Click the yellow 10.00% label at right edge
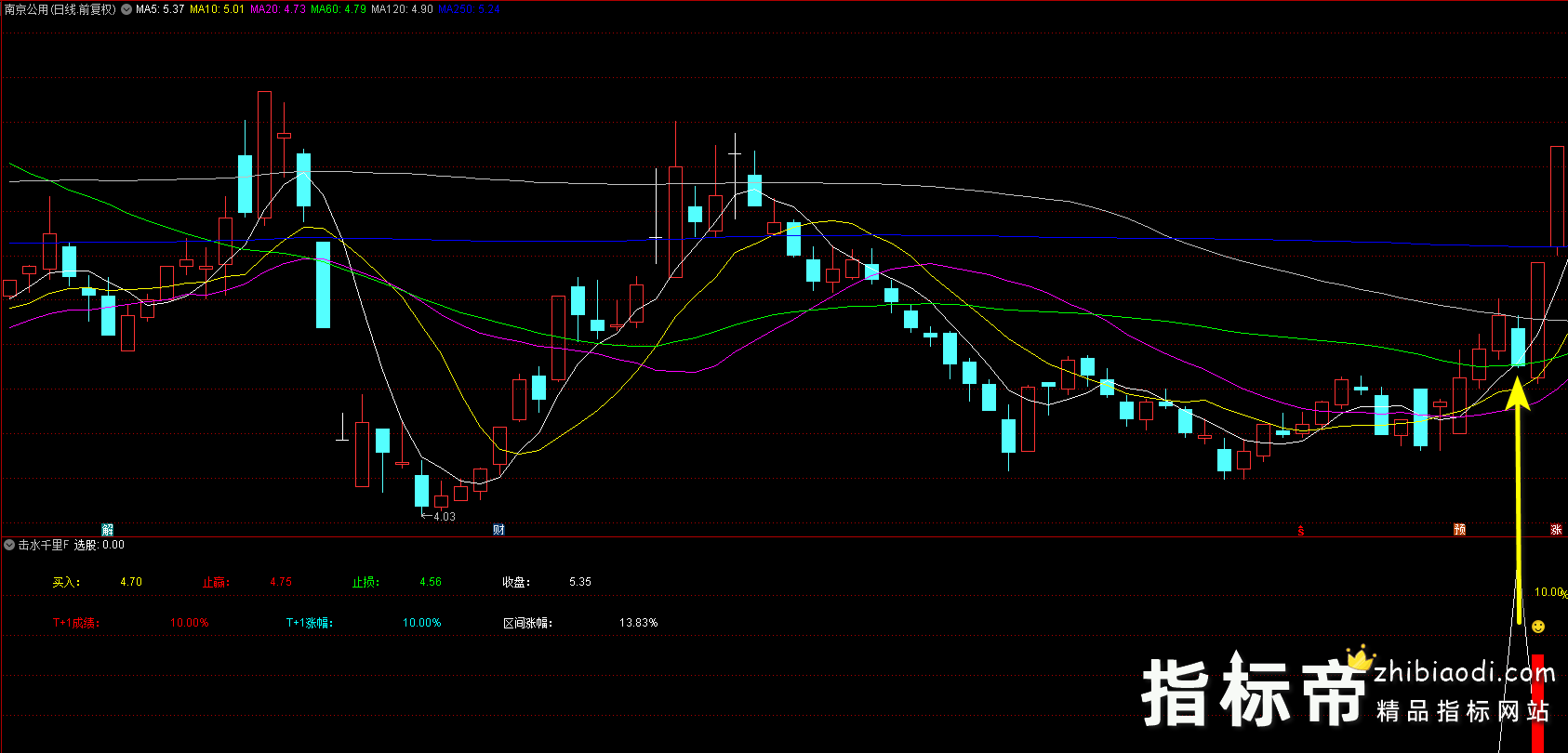The width and height of the screenshot is (1568, 753). [x=1550, y=592]
